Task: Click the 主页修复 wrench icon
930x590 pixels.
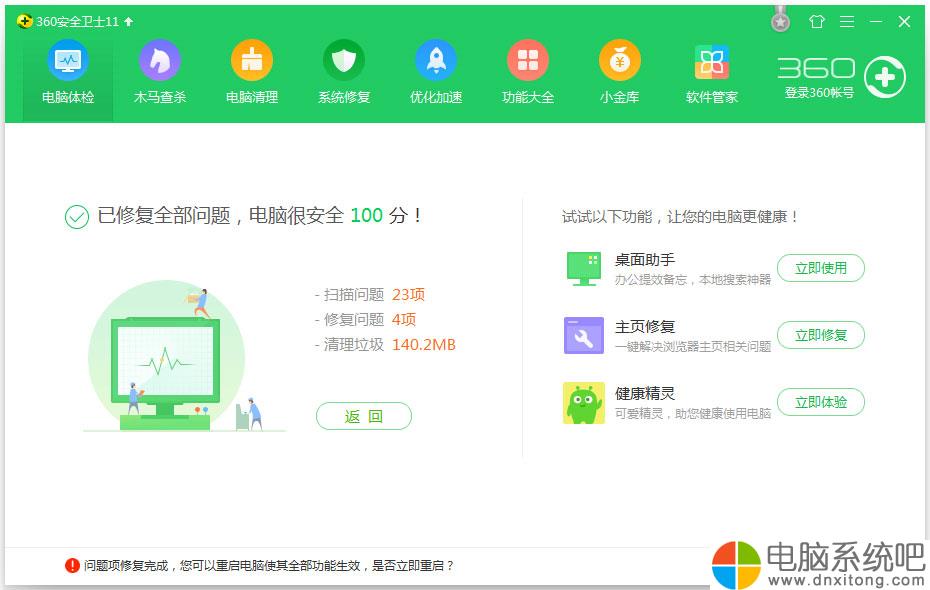Action: [584, 336]
